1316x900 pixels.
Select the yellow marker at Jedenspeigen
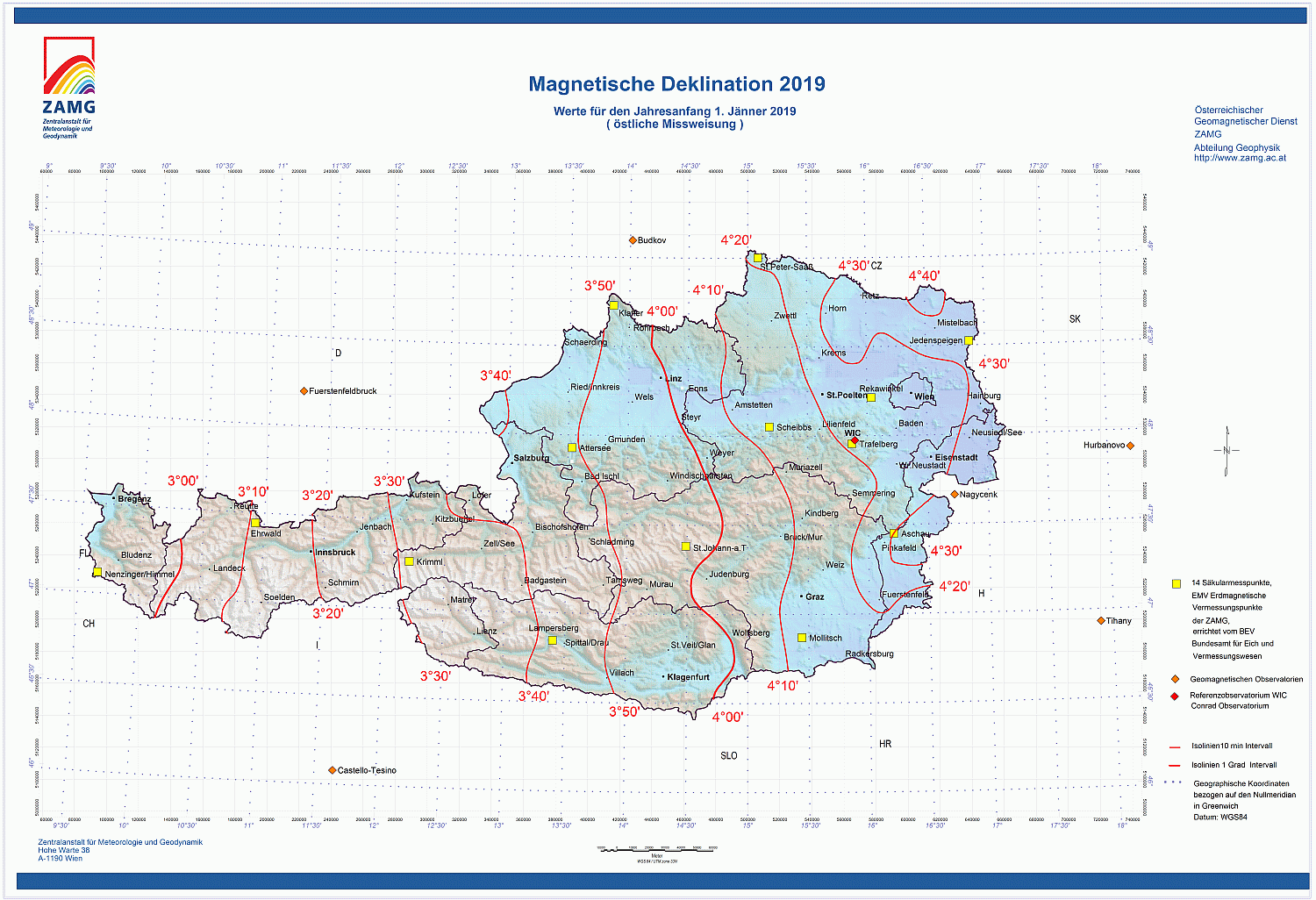[969, 340]
